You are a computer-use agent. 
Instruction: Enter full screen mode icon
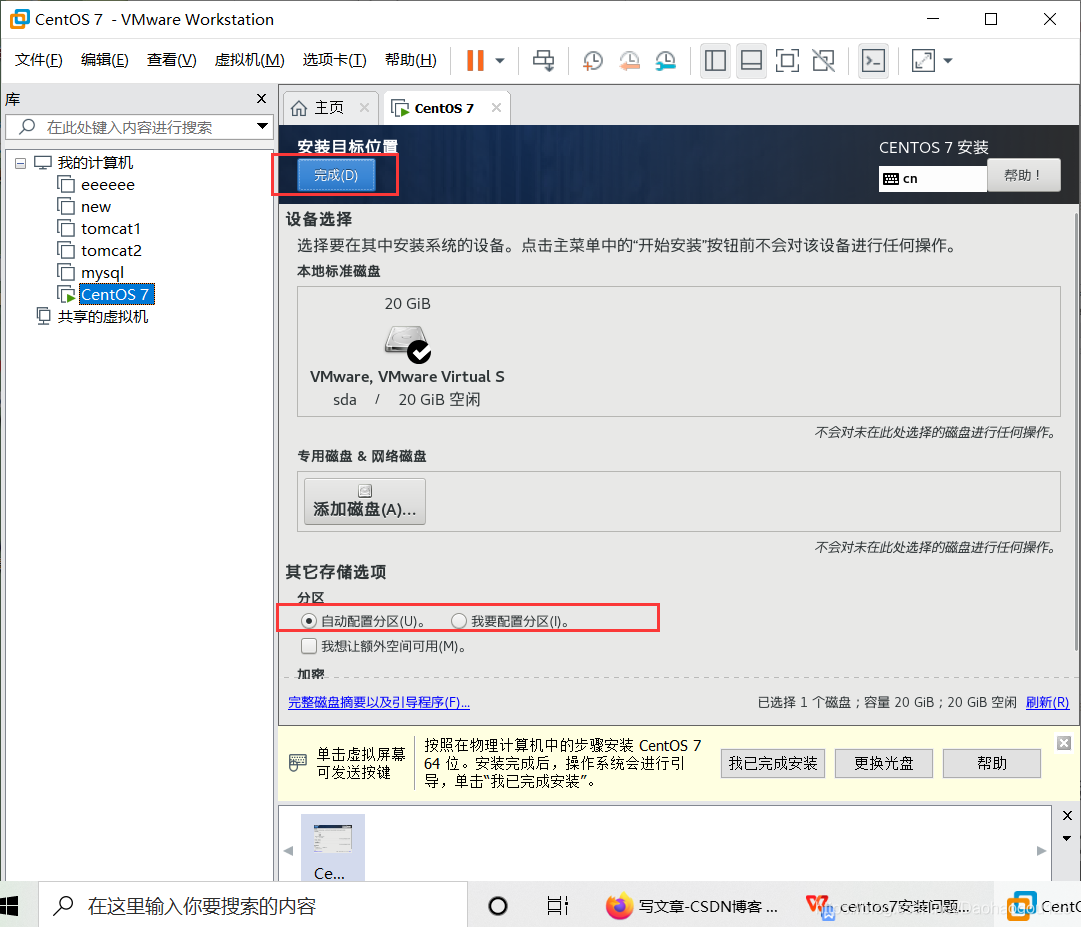point(787,61)
